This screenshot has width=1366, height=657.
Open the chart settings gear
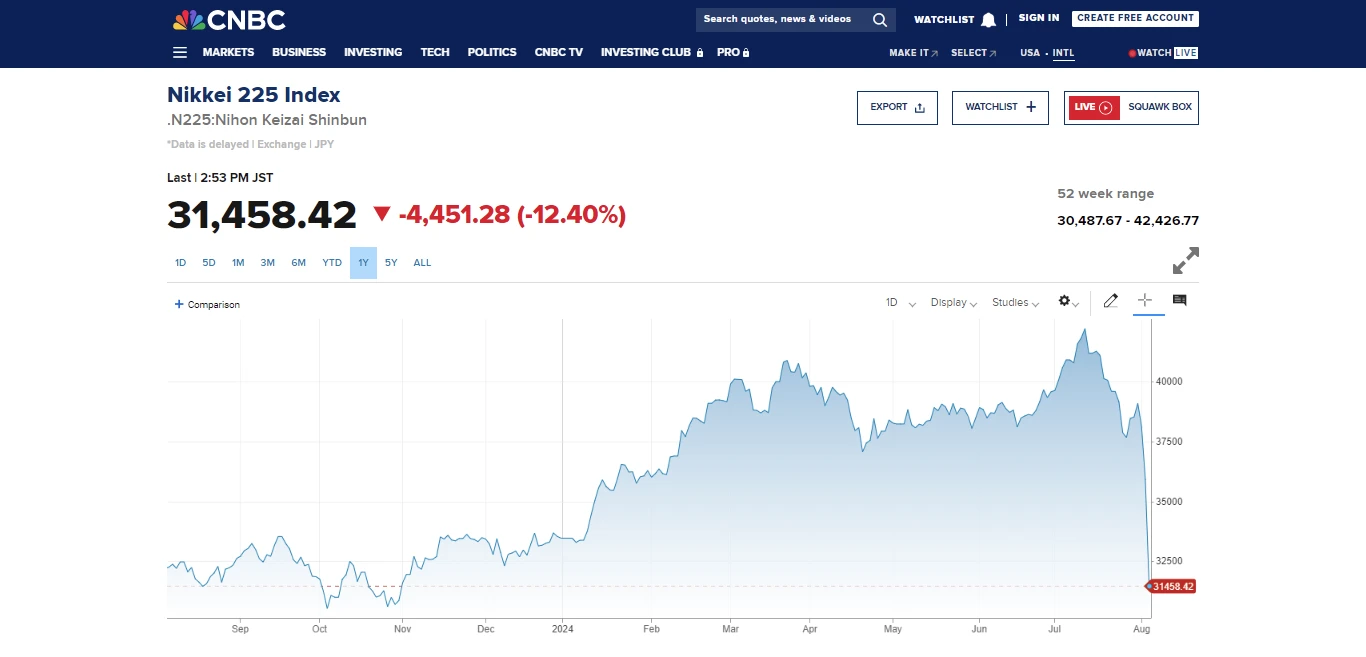(1064, 301)
